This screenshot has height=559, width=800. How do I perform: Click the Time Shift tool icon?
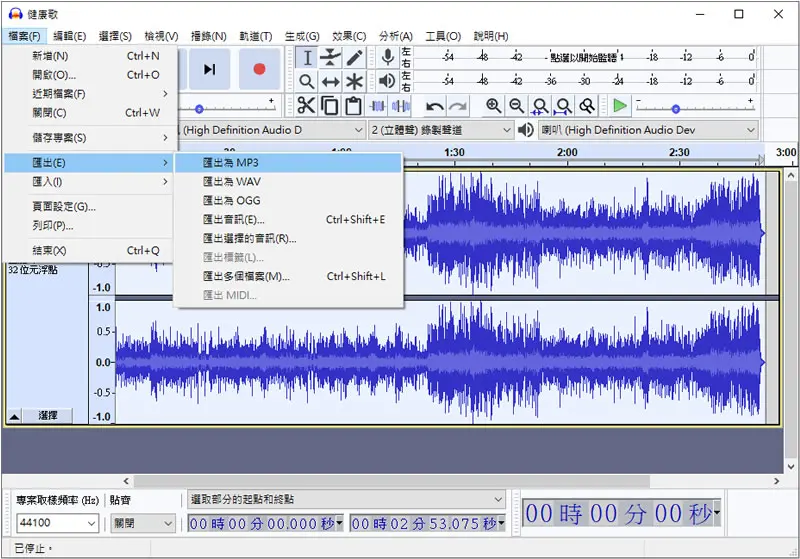[330, 82]
